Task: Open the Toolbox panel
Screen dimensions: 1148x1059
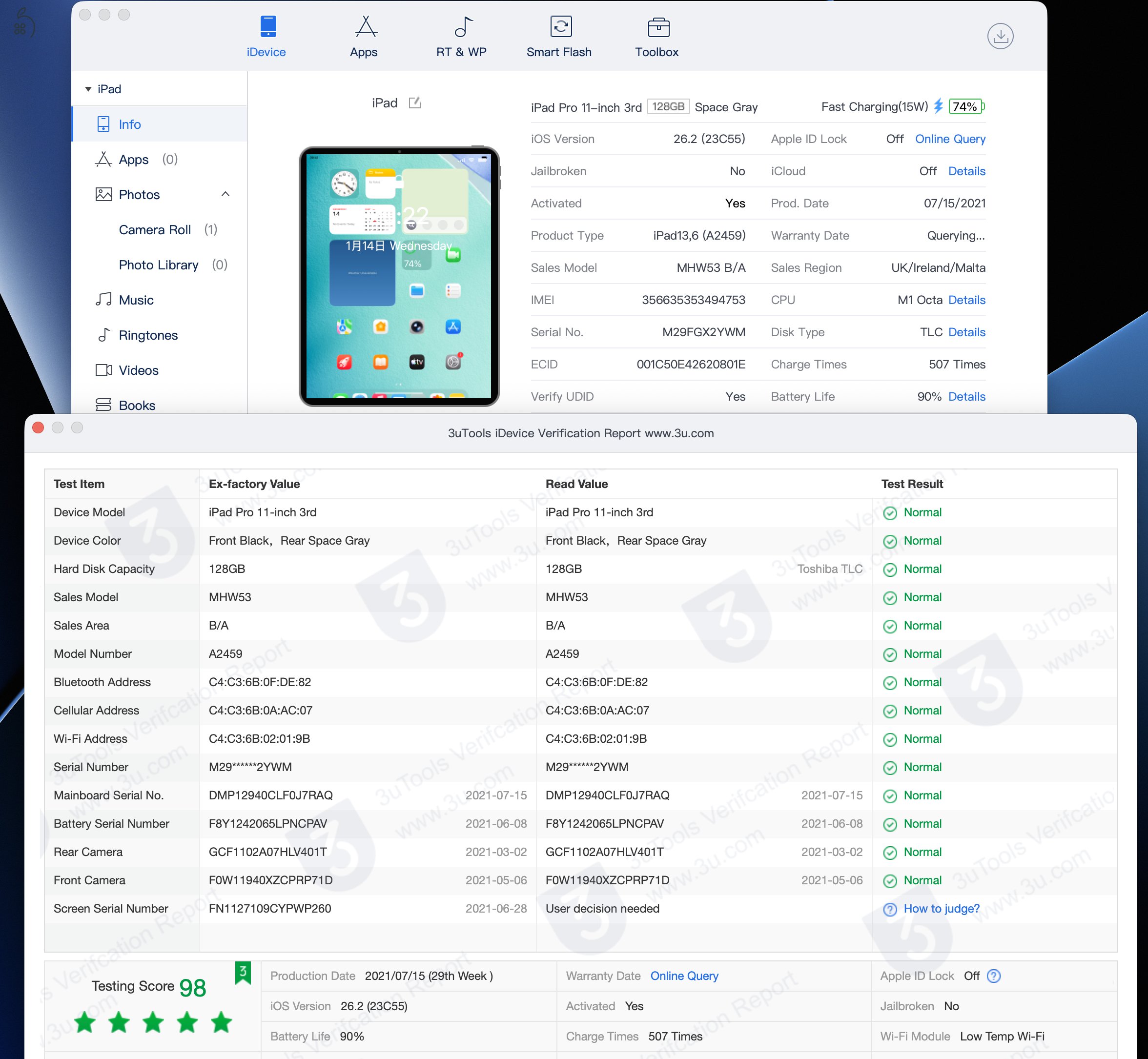Action: 657,36
